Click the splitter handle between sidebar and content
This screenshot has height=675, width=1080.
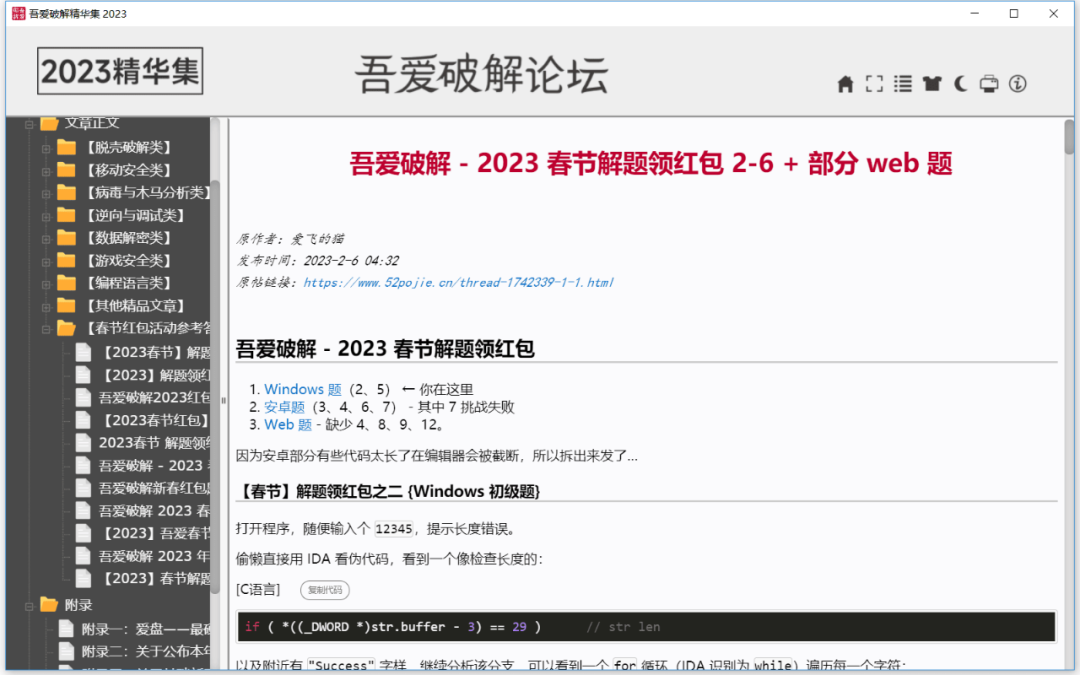(224, 399)
